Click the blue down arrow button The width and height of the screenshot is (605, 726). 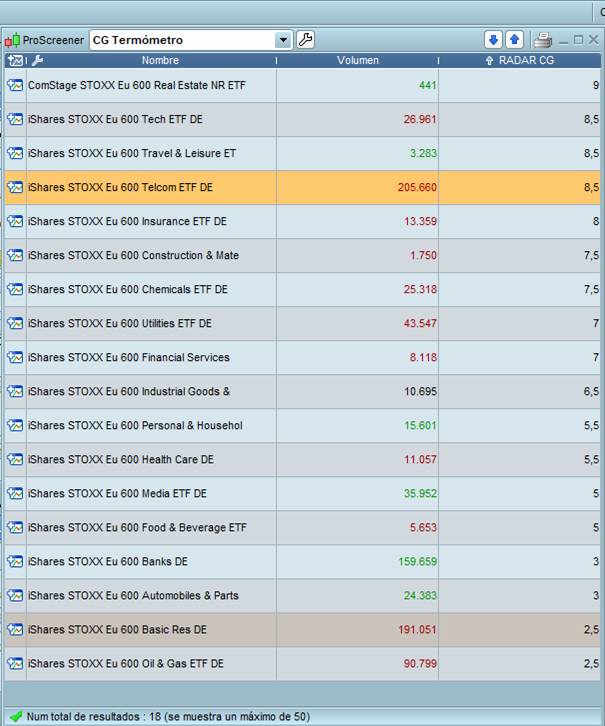493,40
